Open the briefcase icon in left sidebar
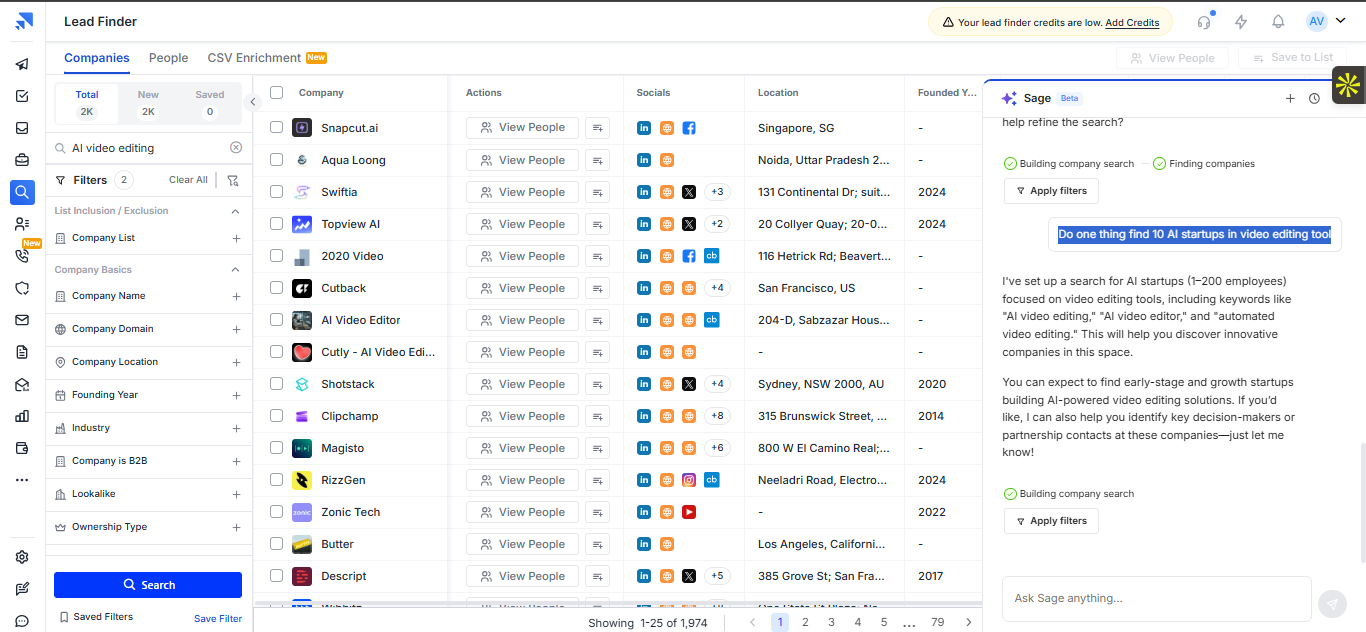This screenshot has width=1366, height=632. click(22, 160)
